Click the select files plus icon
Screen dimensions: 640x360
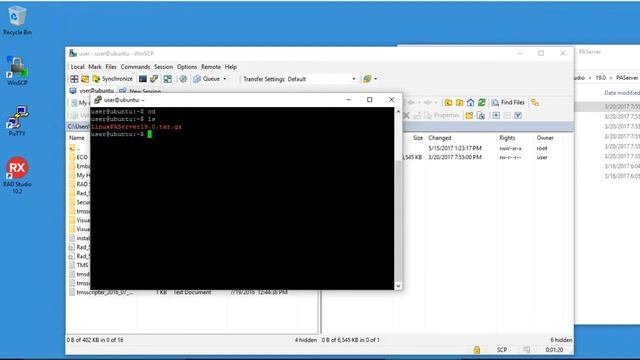click(x=496, y=116)
